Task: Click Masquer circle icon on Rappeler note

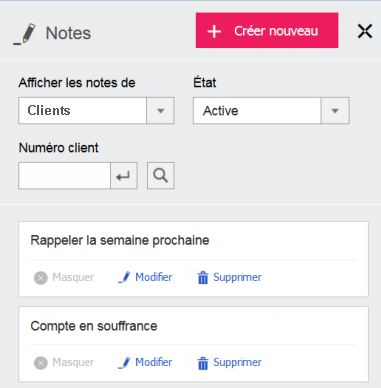Action: pos(41,278)
